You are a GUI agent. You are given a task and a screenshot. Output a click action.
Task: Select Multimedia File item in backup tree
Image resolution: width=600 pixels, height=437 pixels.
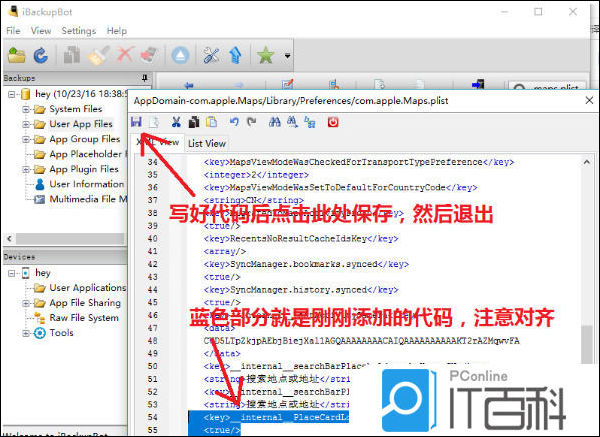click(x=88, y=199)
